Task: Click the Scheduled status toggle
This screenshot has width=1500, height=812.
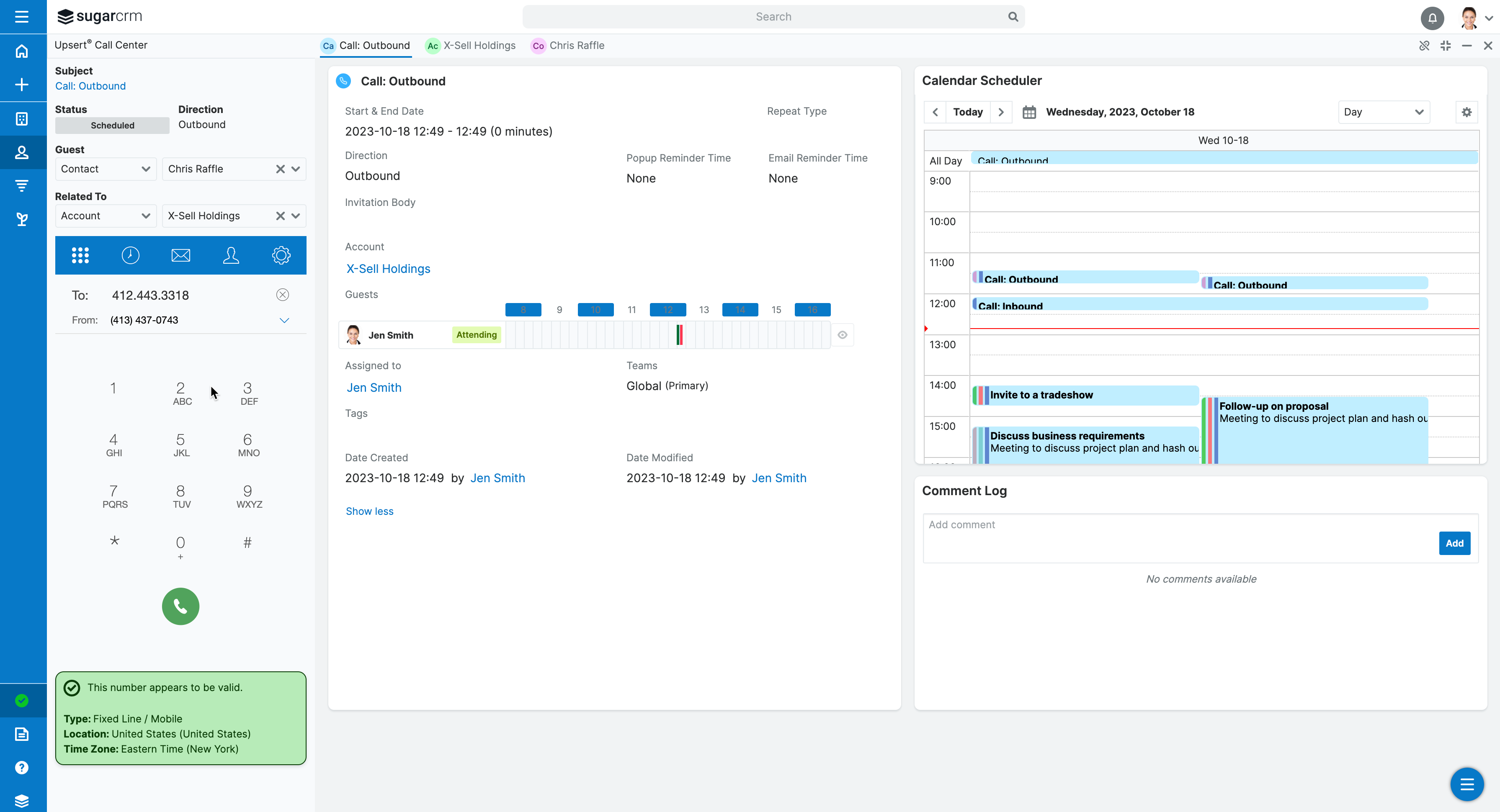Action: coord(112,125)
